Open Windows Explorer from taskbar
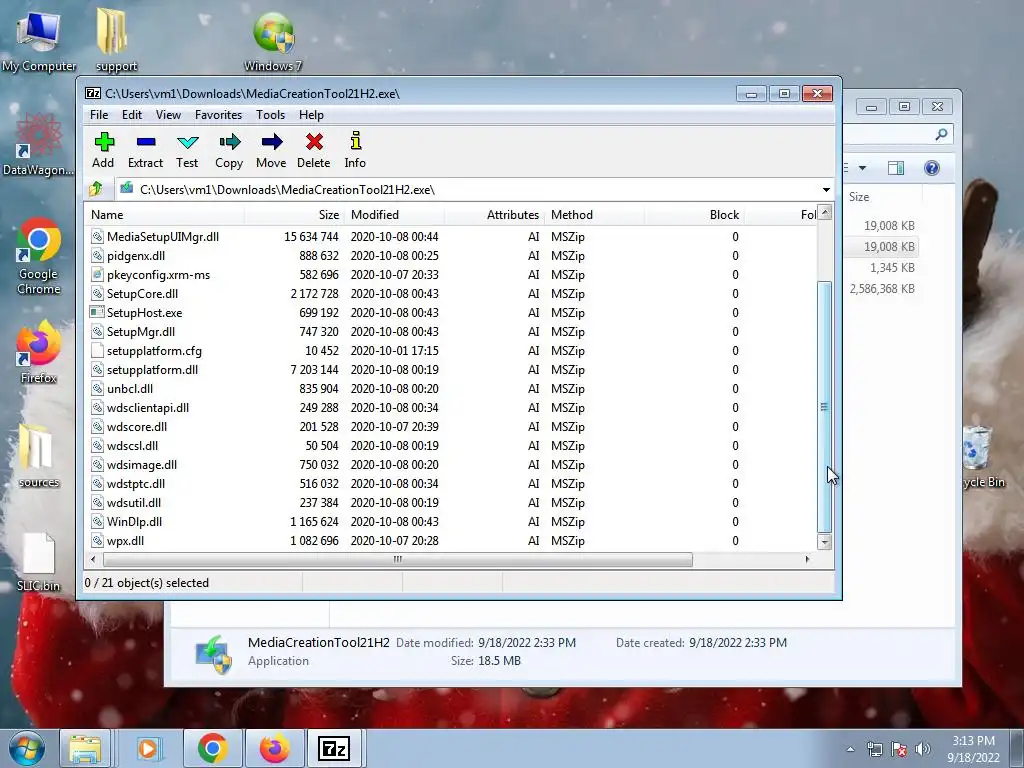Image resolution: width=1024 pixels, height=768 pixels. point(86,749)
